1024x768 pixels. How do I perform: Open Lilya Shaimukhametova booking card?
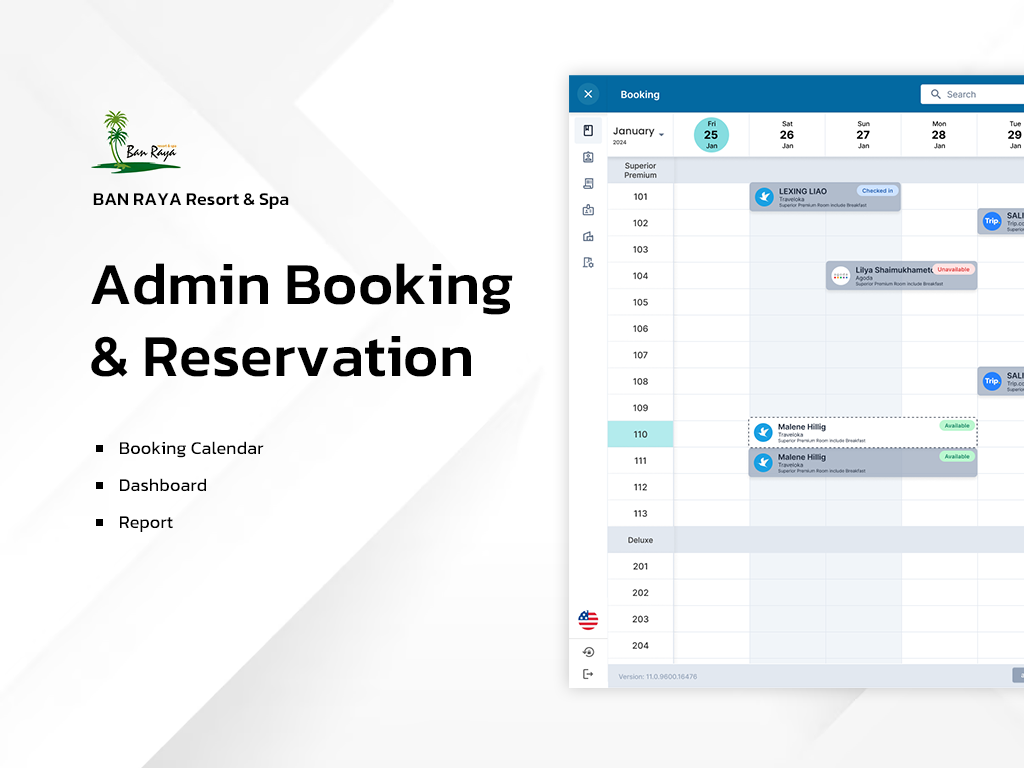(901, 276)
